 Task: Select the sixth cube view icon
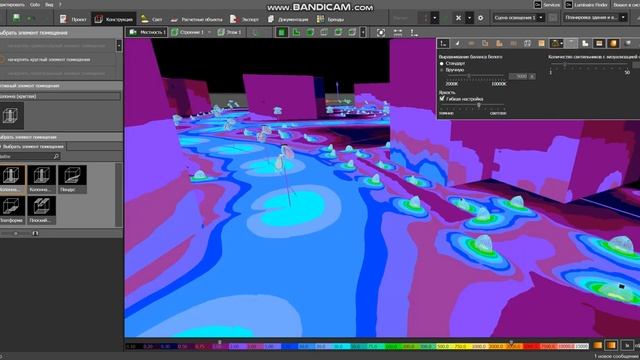352,32
